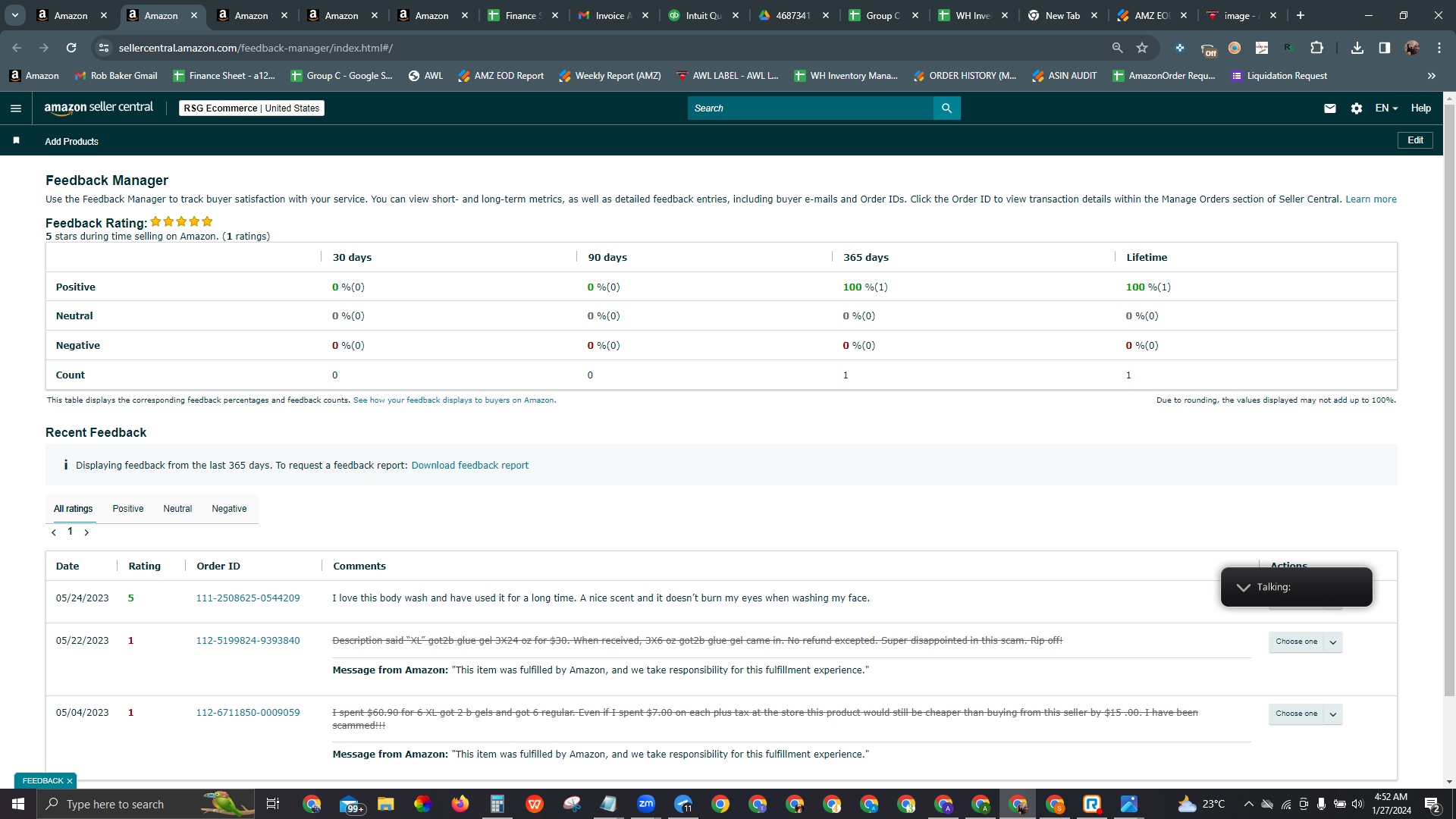This screenshot has width=1456, height=819.
Task: Open the Chrome downloads icon
Action: click(x=1357, y=48)
